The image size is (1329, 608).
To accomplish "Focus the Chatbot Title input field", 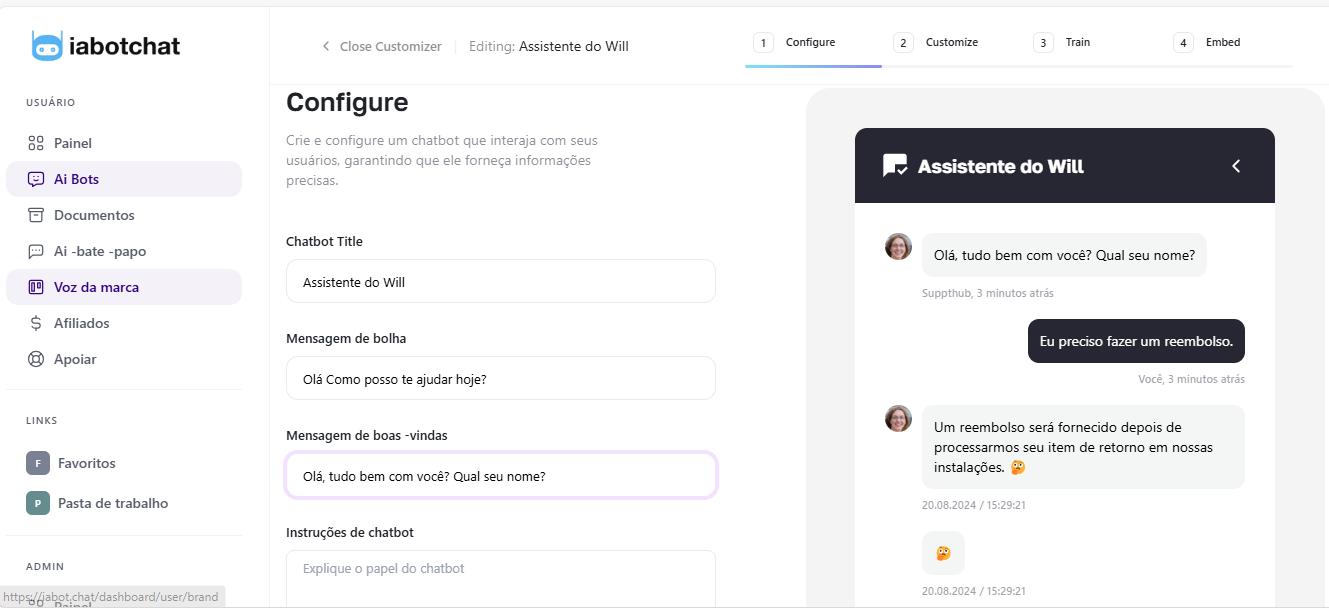I will coord(500,282).
